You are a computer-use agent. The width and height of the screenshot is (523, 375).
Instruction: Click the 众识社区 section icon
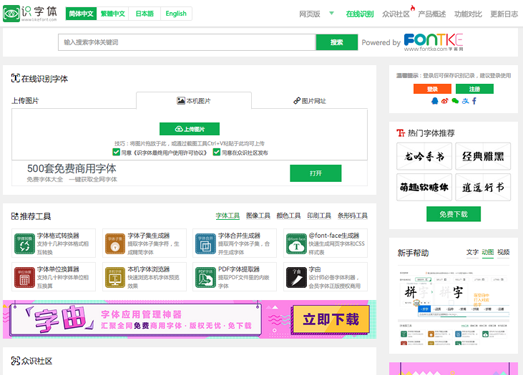coord(15,361)
